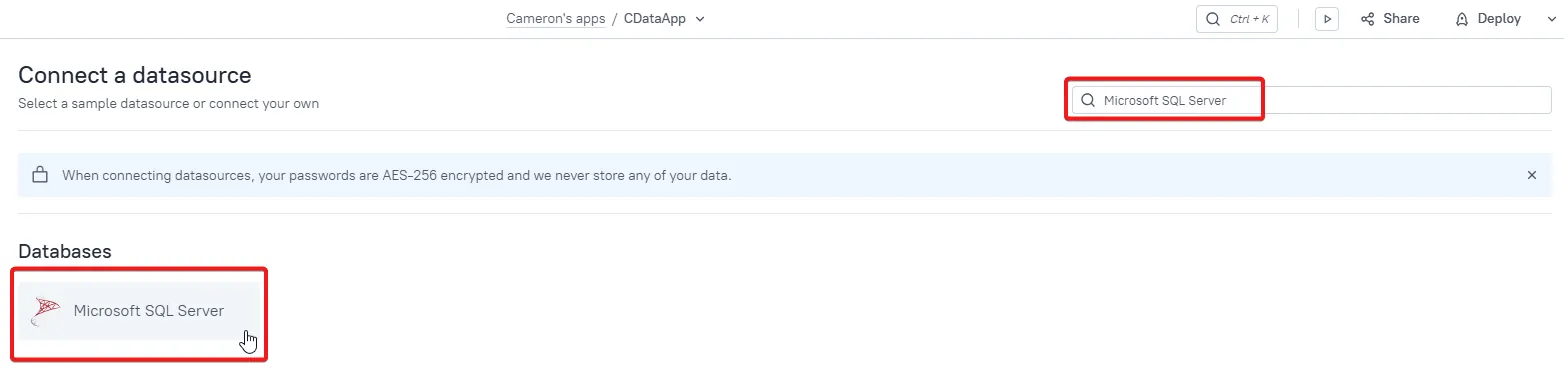Click the Share network icon
Screen dimensions: 1564x391
coord(1367,19)
